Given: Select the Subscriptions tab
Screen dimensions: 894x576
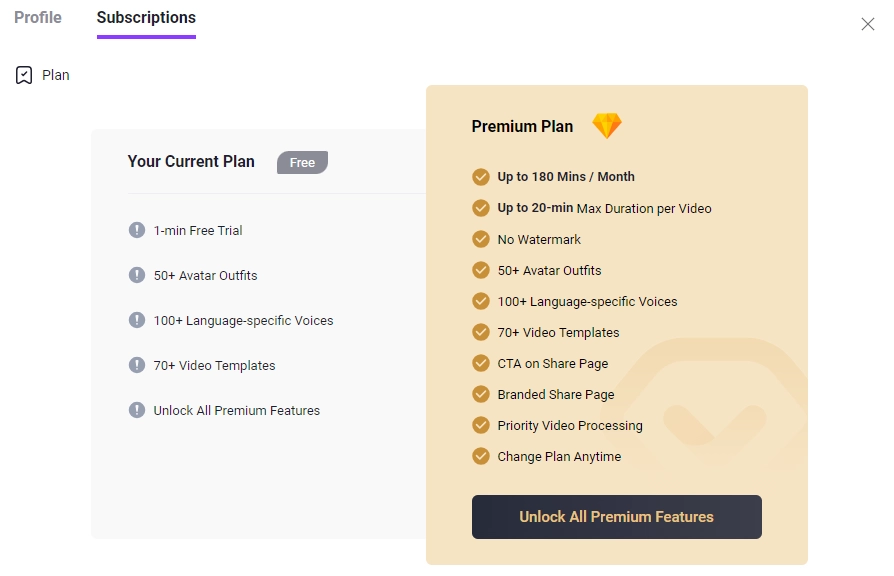Looking at the screenshot, I should click(146, 18).
